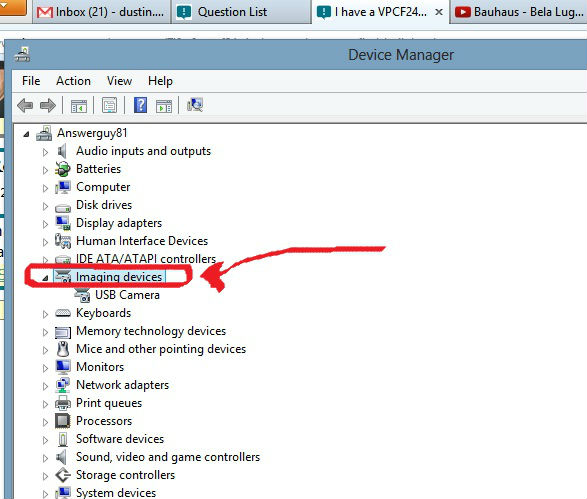Click the Human Interface Devices icon

click(63, 241)
